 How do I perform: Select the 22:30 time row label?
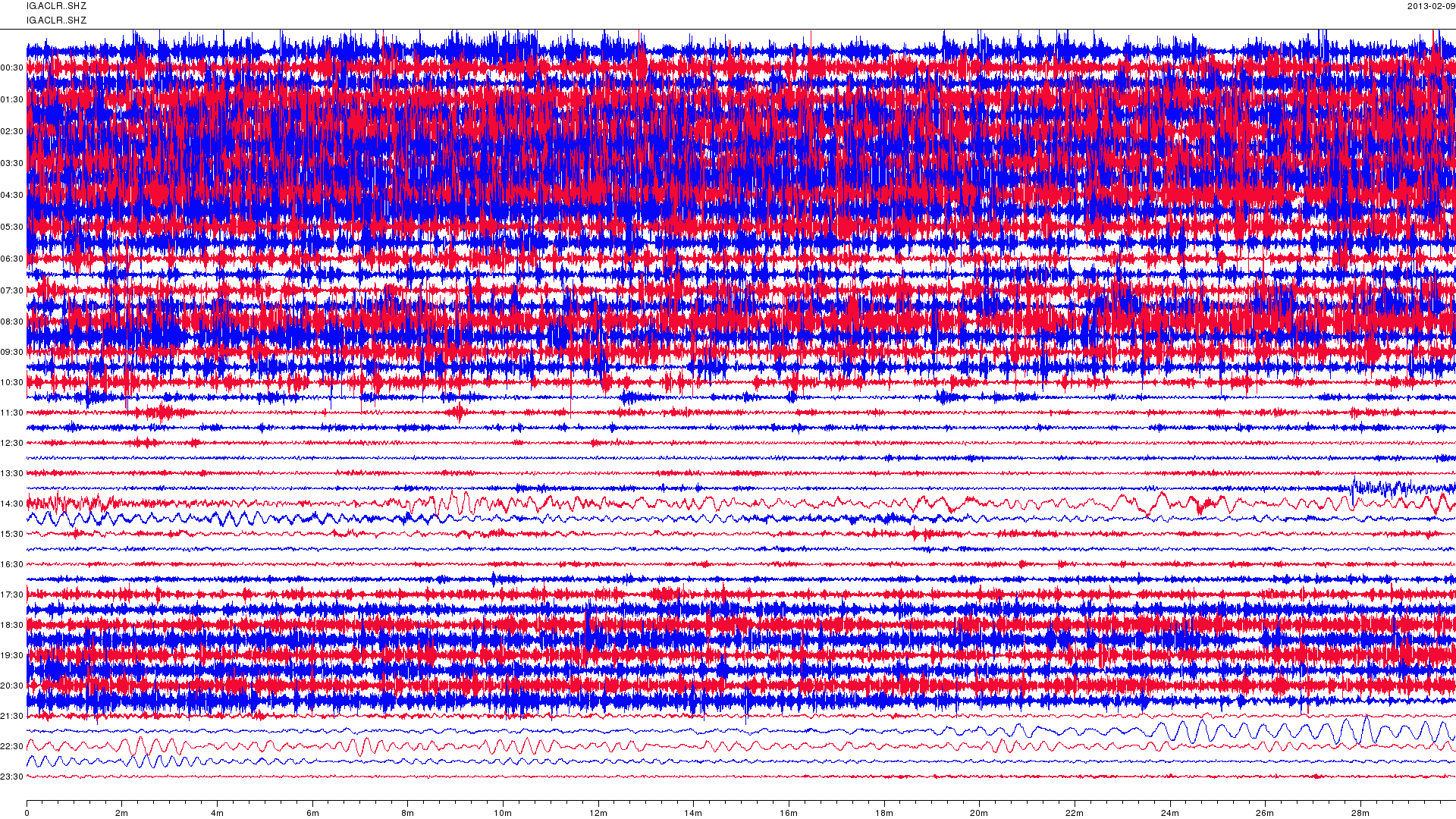coord(12,747)
